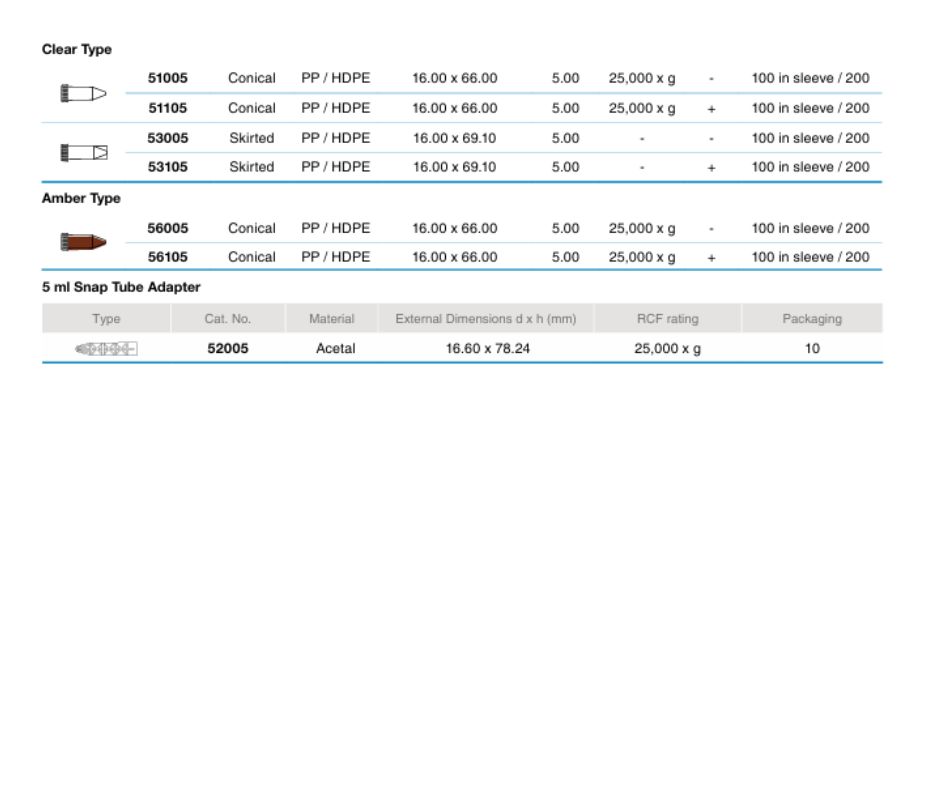The width and height of the screenshot is (940, 788).
Task: Click the amber conical tube image
Action: click(x=83, y=242)
